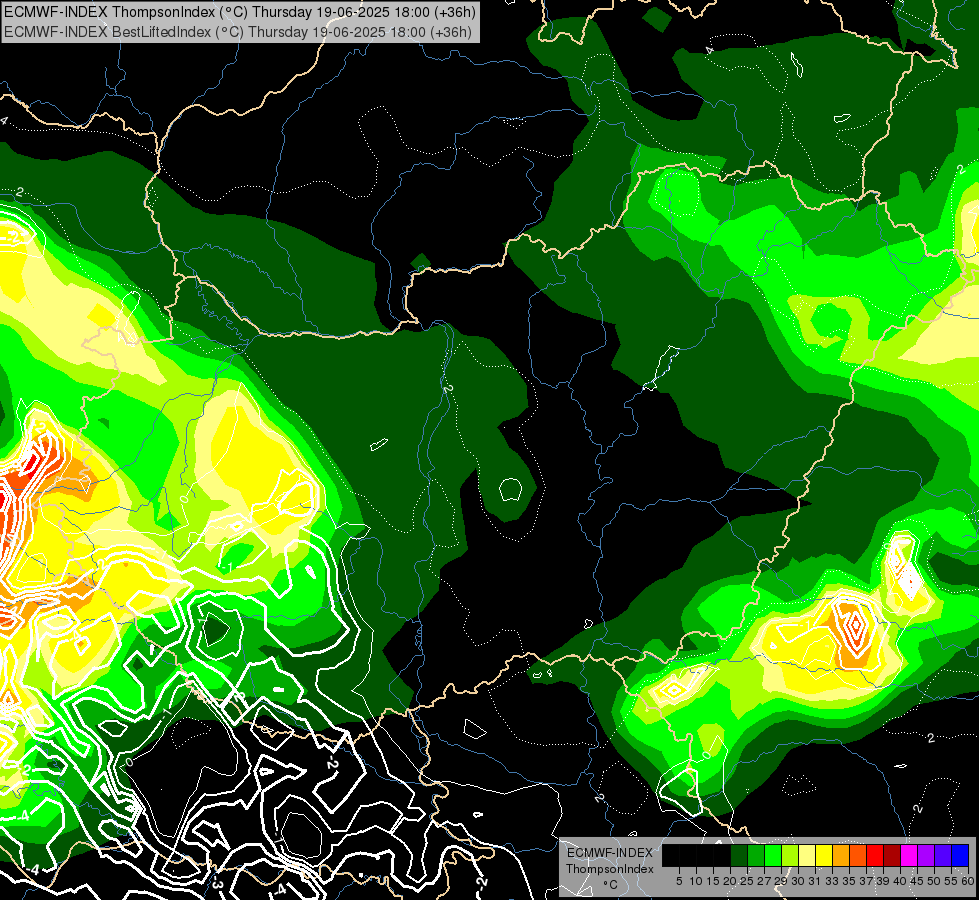Click the dark green 20–25 legend swatch
Screen dimensions: 979x900
coord(739,855)
